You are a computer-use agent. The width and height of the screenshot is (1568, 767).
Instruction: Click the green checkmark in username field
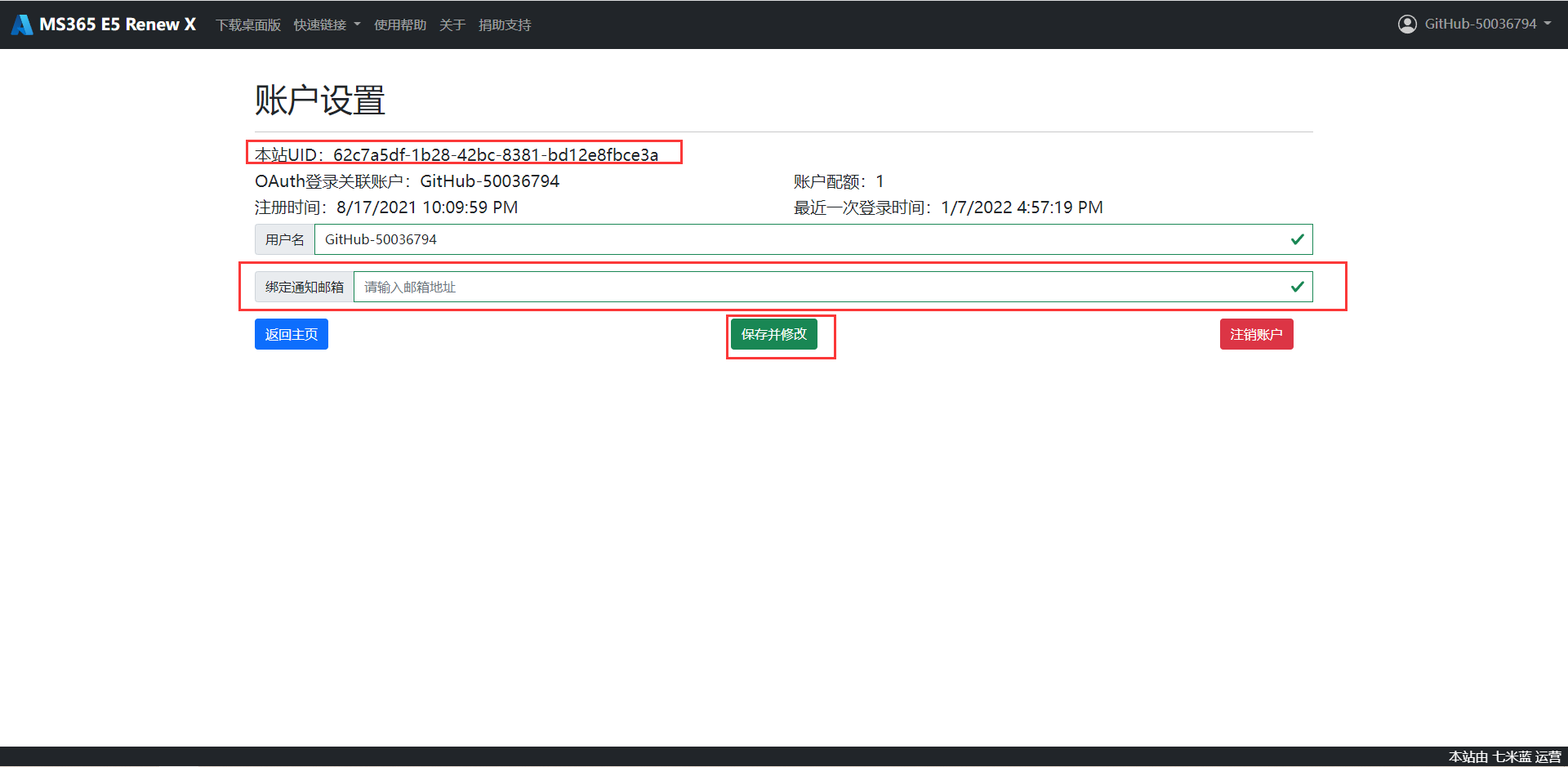1297,239
